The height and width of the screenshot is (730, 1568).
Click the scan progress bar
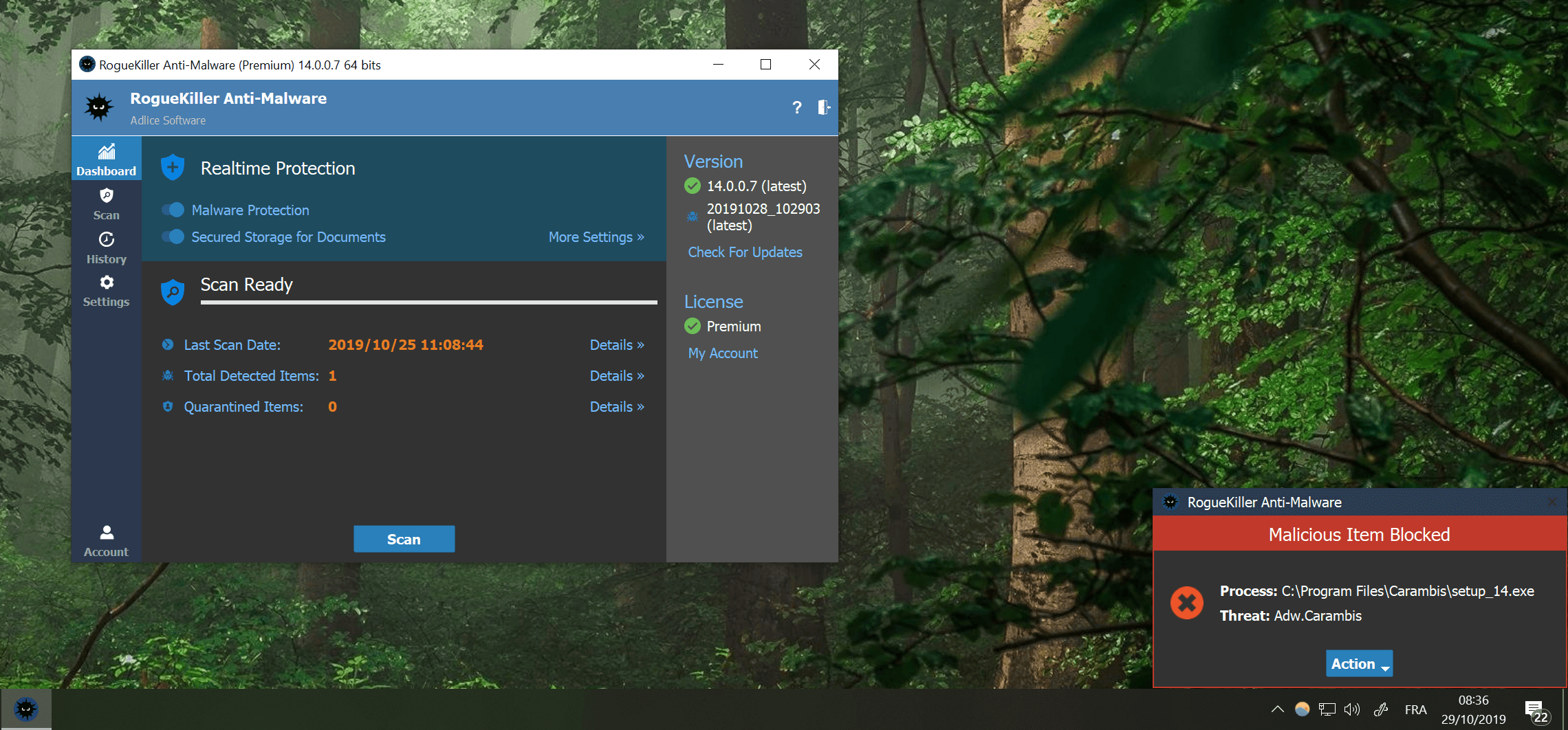pyautogui.click(x=428, y=302)
